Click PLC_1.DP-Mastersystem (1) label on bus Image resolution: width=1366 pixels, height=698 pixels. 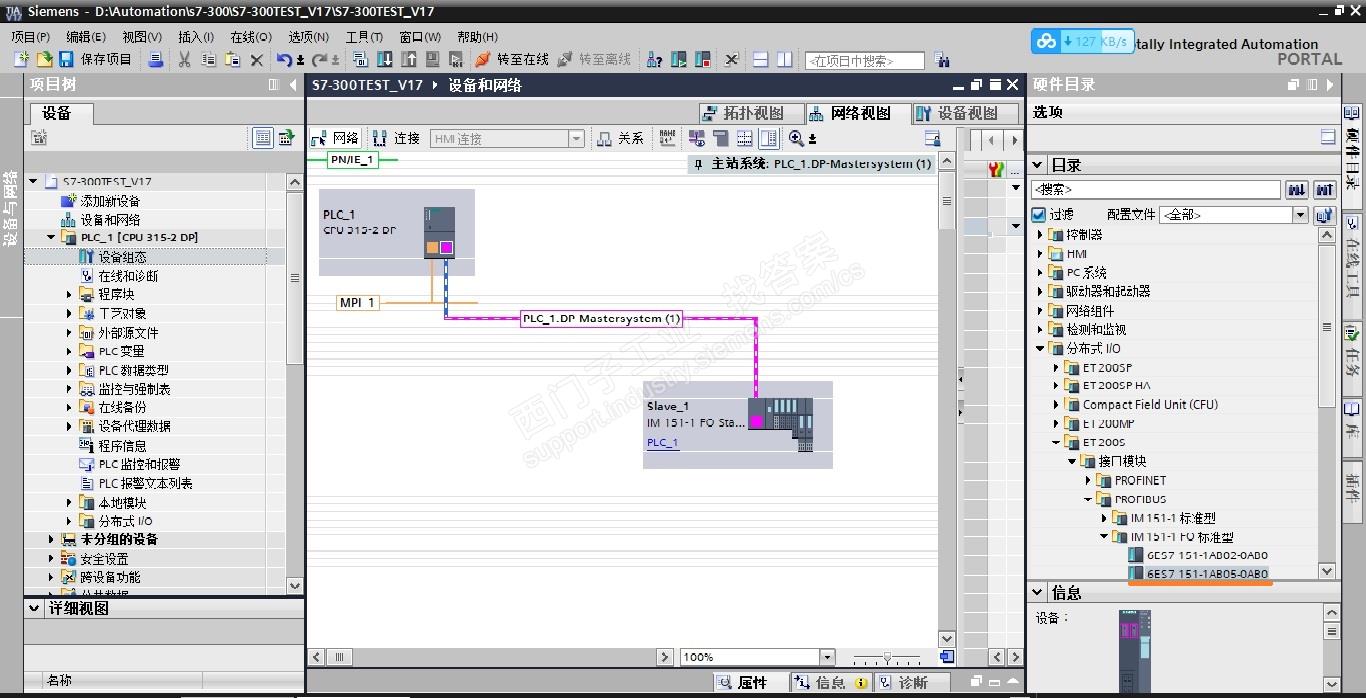click(x=602, y=319)
